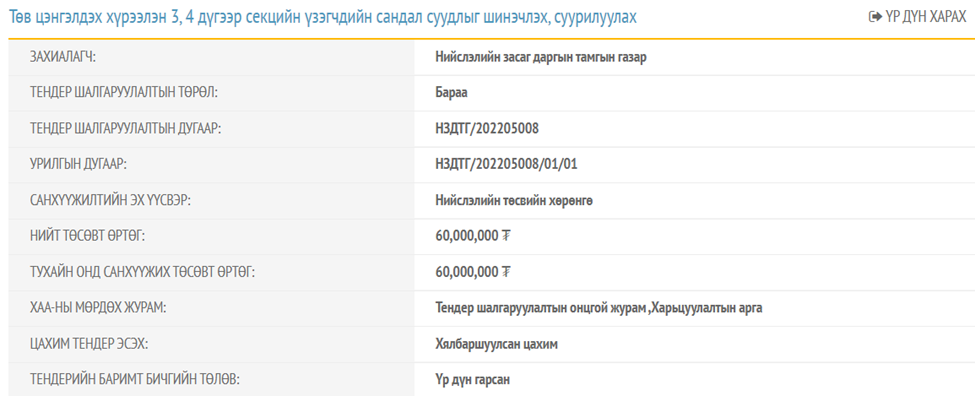Click the Хялбаршуулсан цахим value
This screenshot has width=975, height=396.
pos(497,344)
